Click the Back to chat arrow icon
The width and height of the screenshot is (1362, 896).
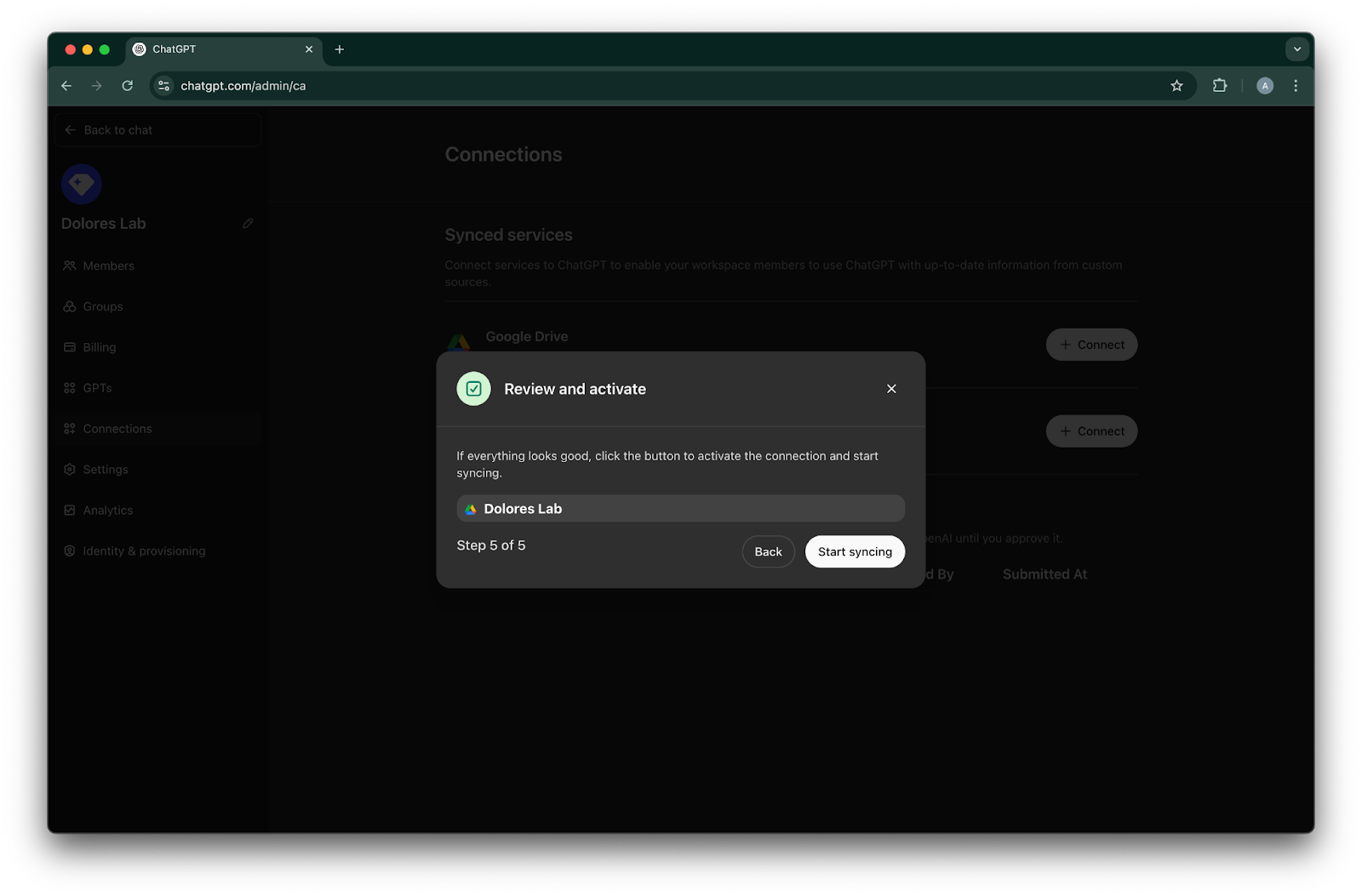pyautogui.click(x=71, y=130)
